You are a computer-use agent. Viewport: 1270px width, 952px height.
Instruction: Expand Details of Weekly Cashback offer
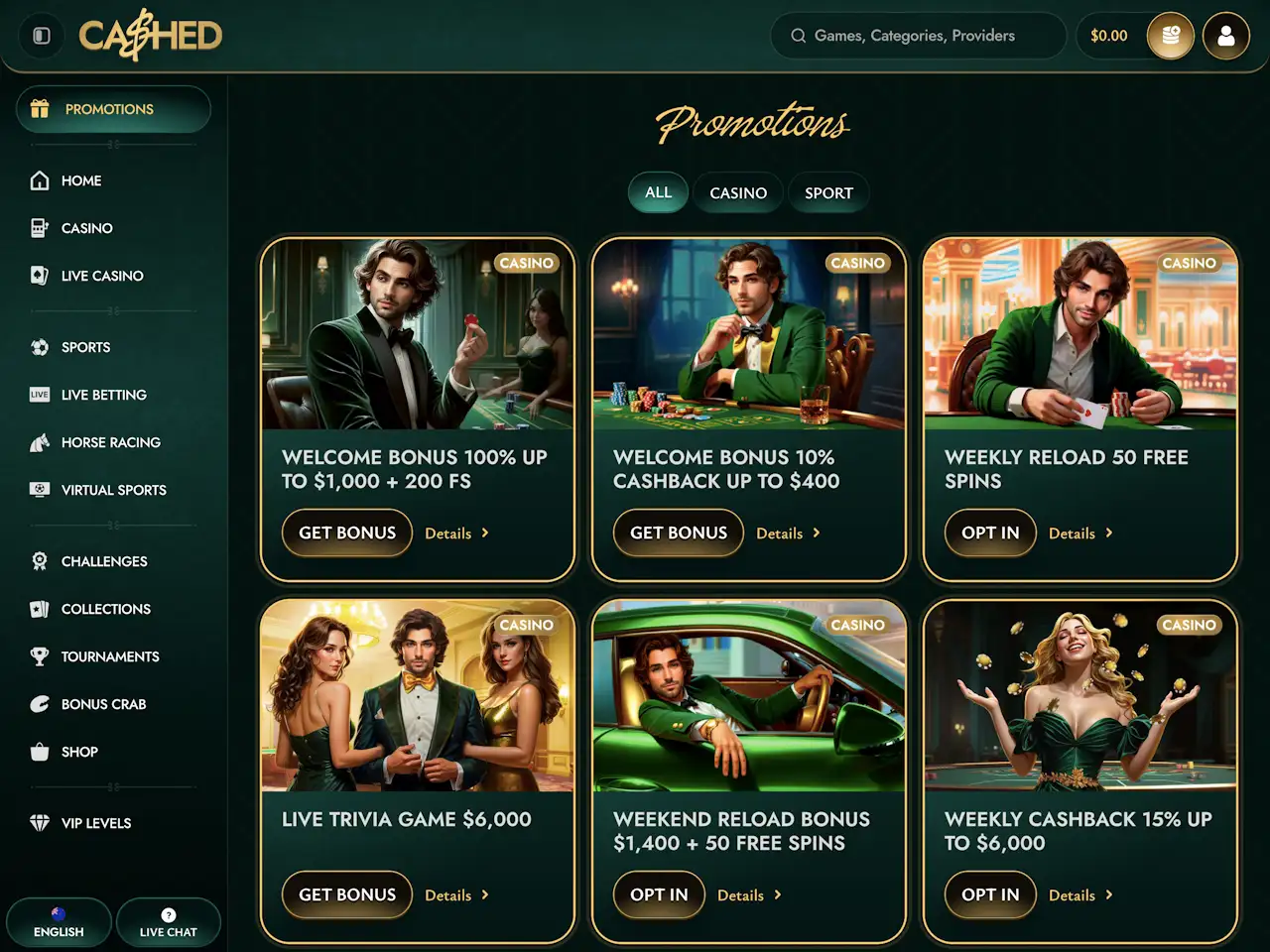pos(1080,895)
